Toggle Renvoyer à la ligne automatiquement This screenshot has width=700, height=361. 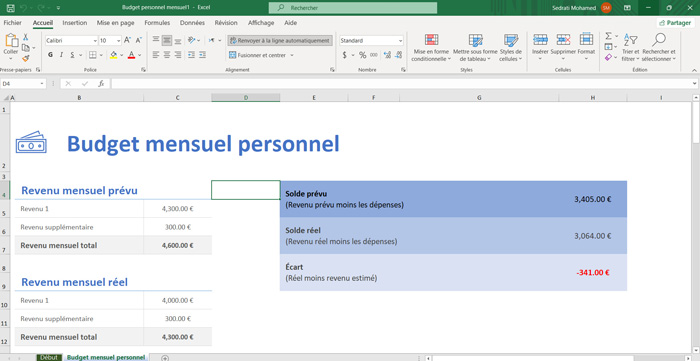(280, 41)
